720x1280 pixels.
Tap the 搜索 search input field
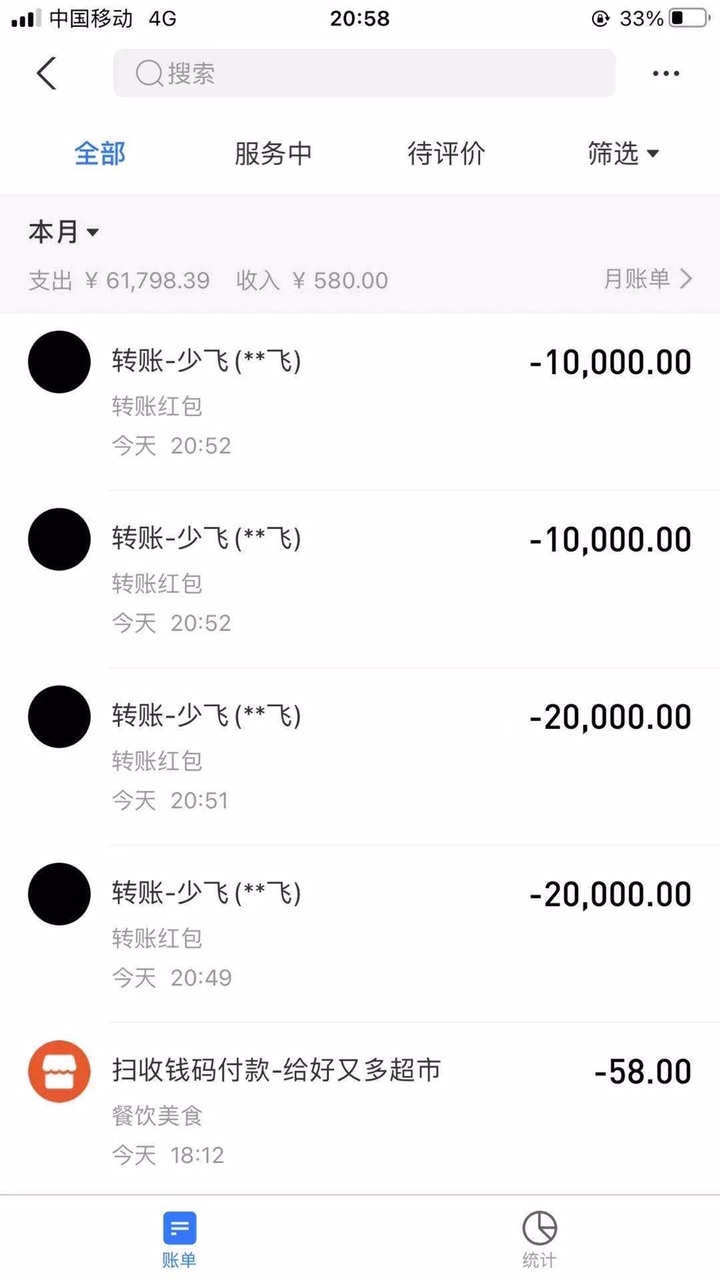(x=380, y=74)
